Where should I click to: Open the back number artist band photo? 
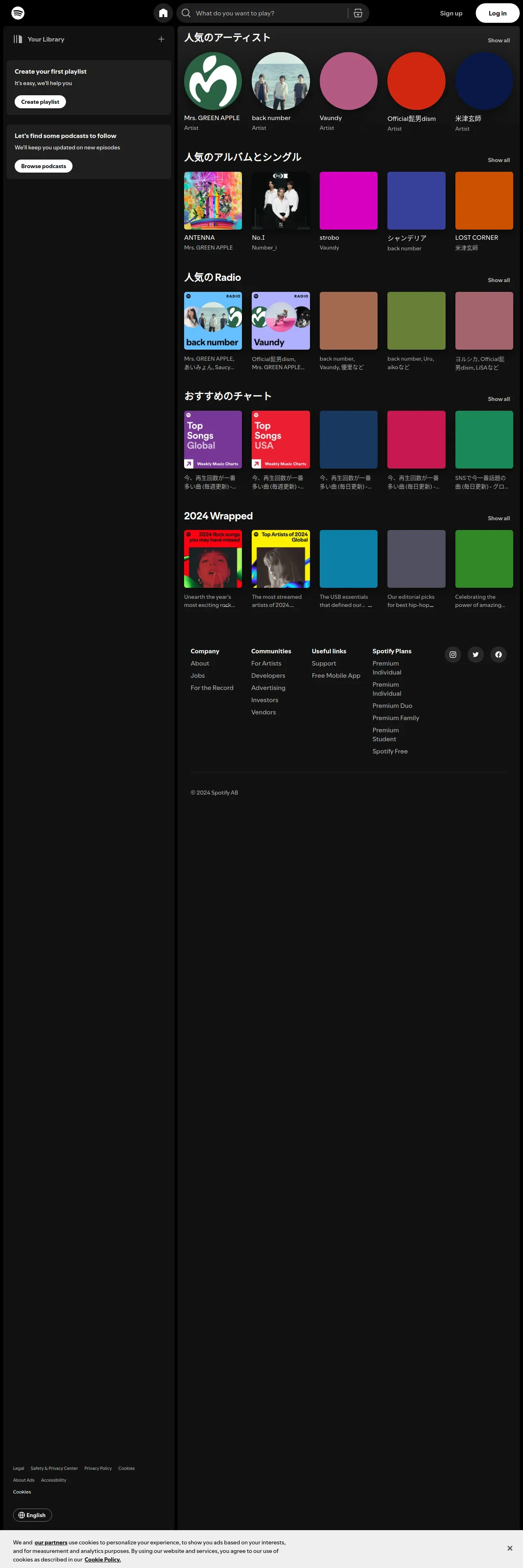(281, 81)
